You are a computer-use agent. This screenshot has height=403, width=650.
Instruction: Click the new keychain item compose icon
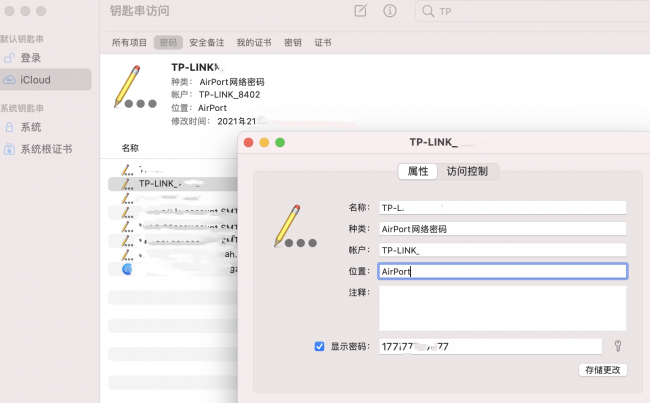(x=360, y=11)
